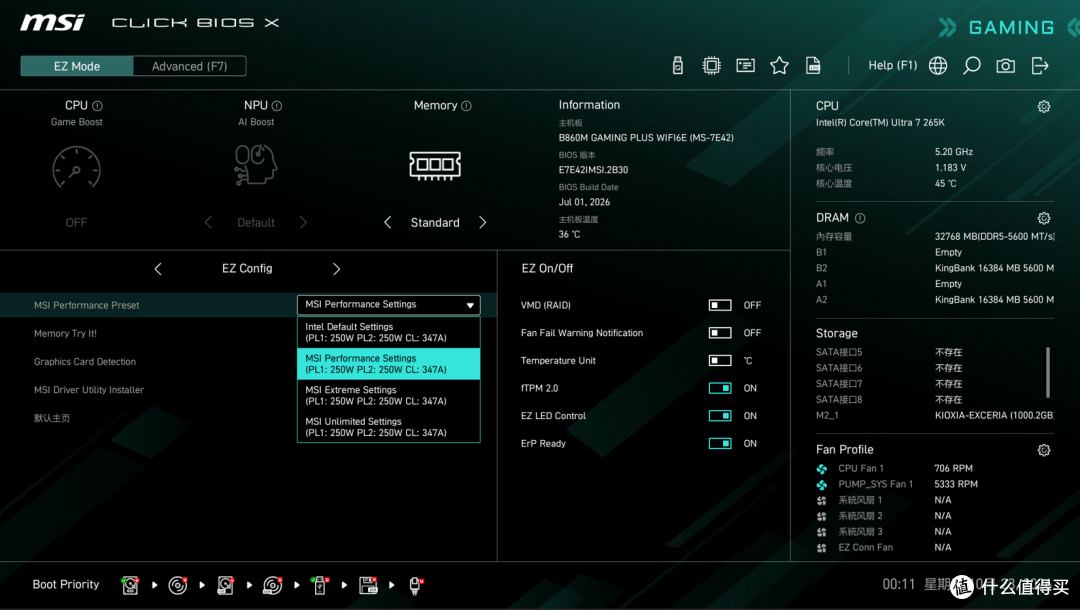This screenshot has height=610, width=1080.
Task: Open the hardware info card icon
Action: tap(745, 65)
